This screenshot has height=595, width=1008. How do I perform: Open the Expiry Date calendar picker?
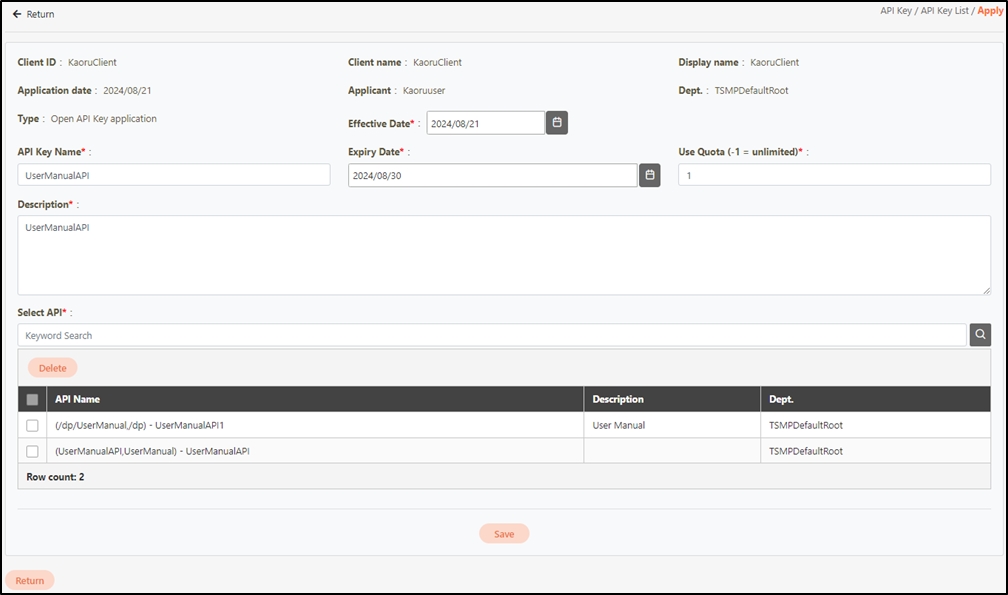[x=650, y=175]
